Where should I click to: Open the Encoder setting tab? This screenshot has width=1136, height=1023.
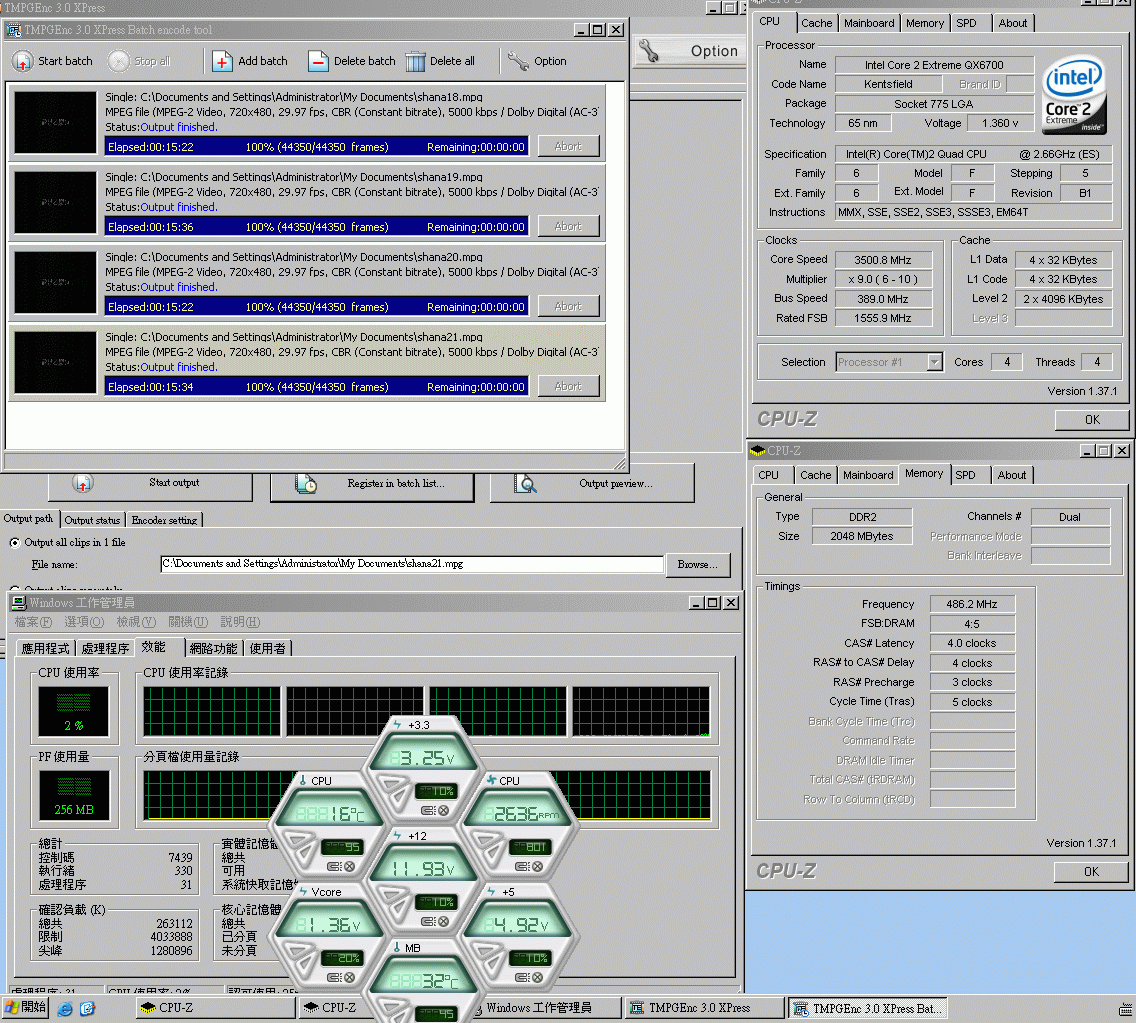coord(164,519)
